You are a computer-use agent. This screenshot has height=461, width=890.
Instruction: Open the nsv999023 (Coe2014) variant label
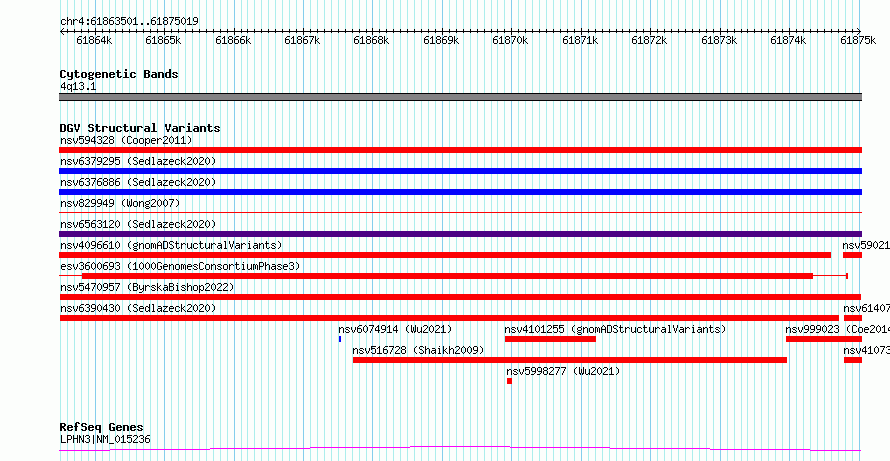(838, 329)
